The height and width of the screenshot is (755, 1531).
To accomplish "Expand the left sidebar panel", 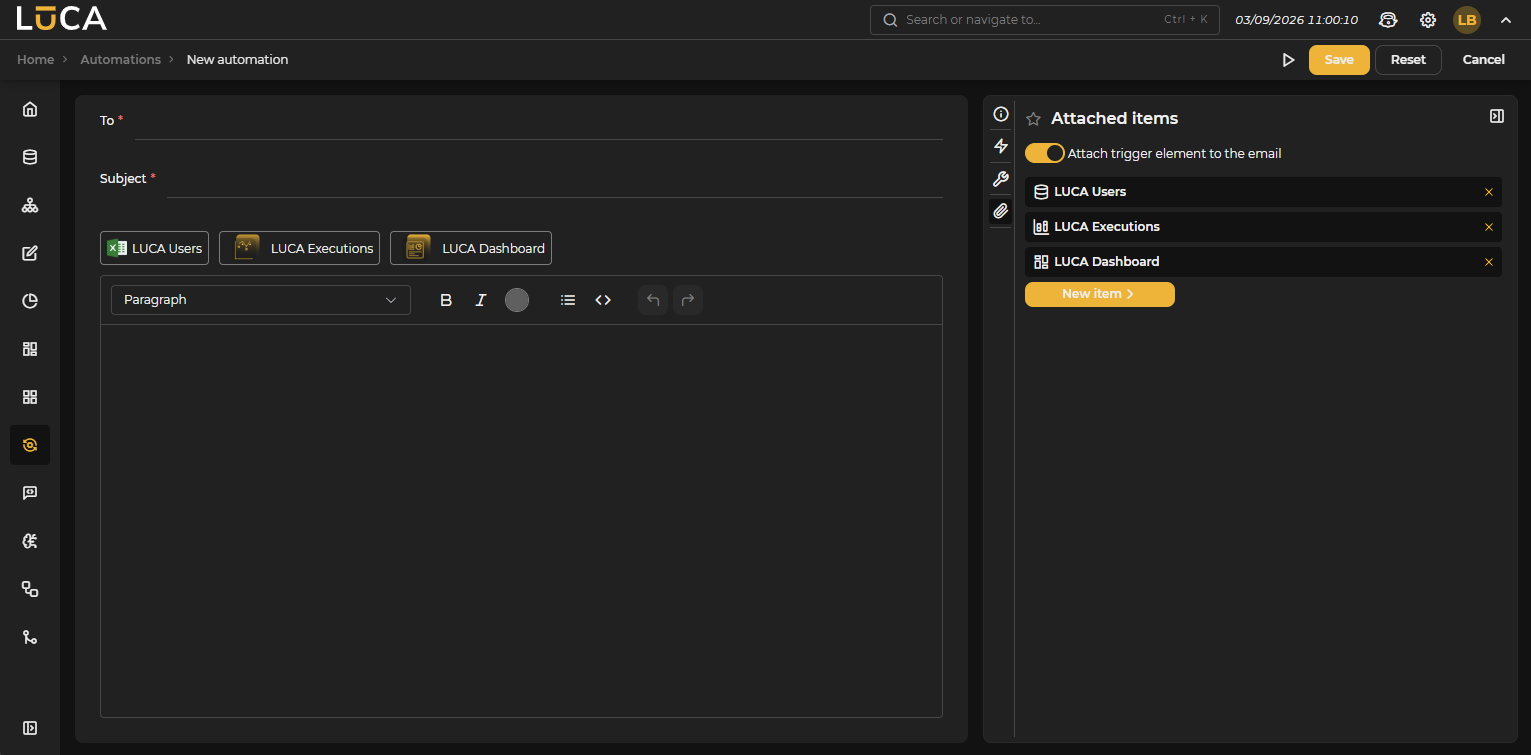I will pos(30,728).
